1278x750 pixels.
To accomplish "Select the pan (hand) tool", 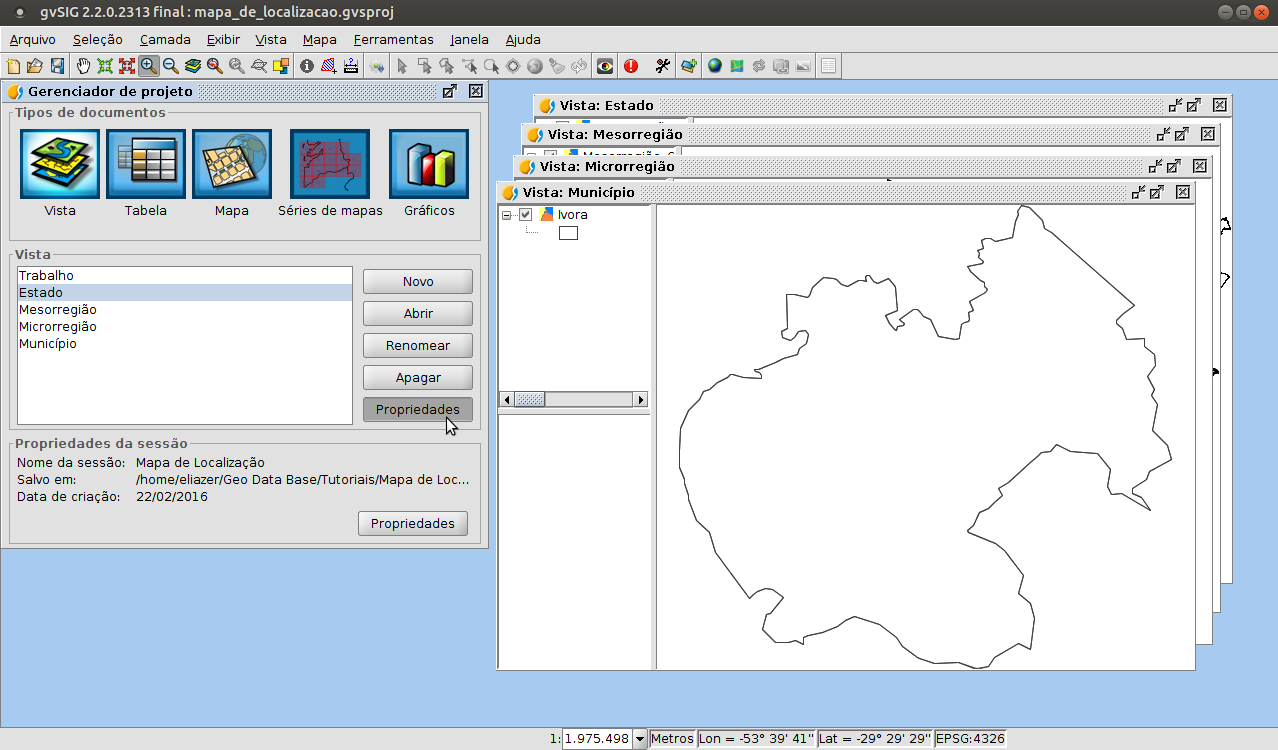I will (x=83, y=66).
